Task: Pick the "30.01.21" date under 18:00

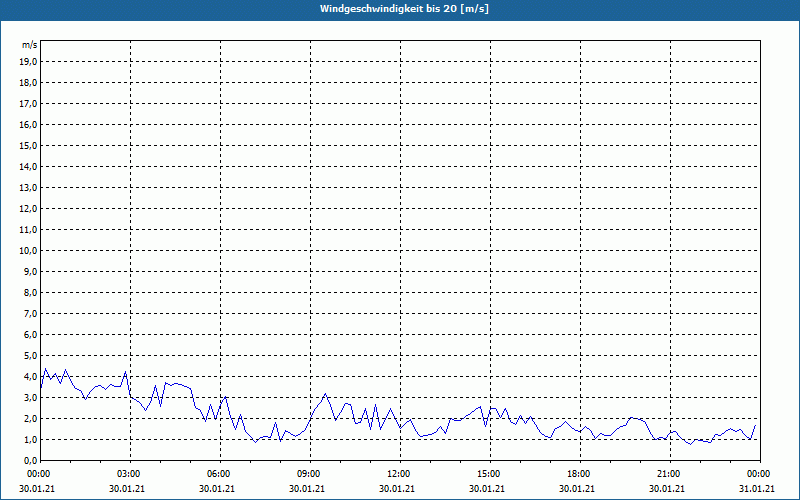Action: (x=577, y=488)
